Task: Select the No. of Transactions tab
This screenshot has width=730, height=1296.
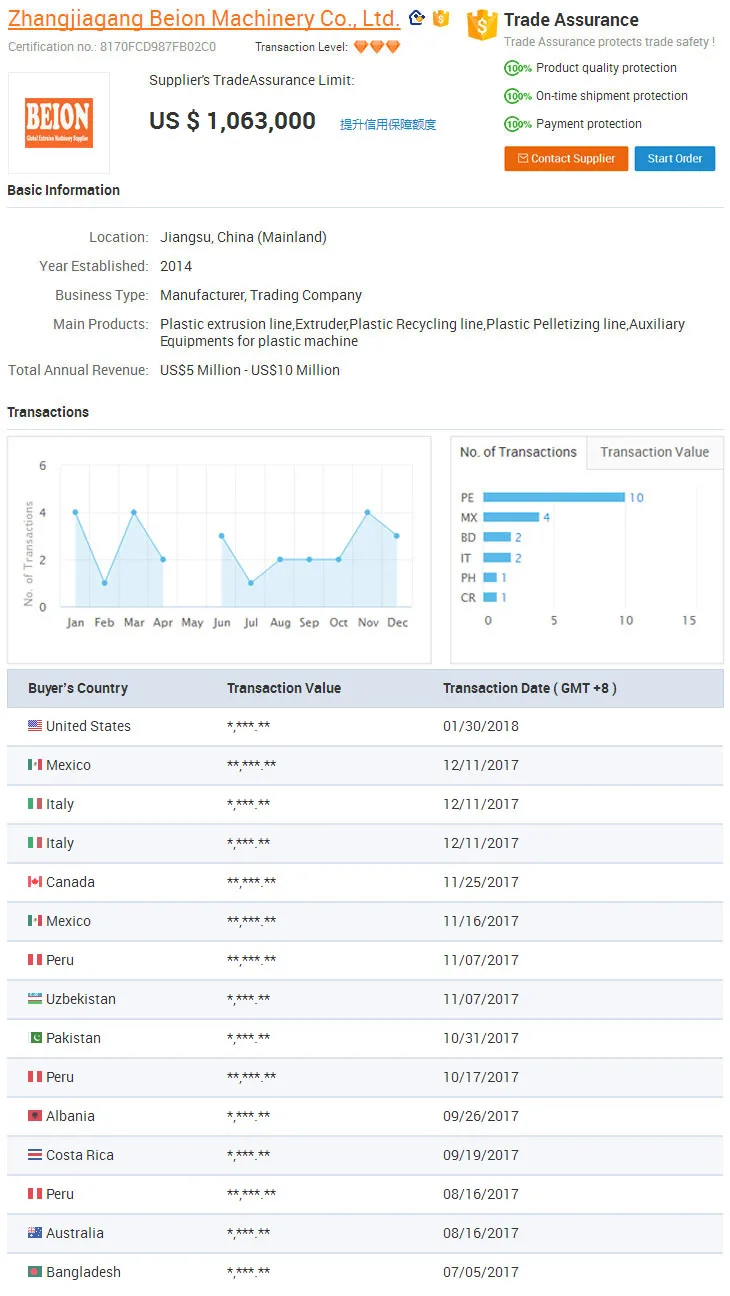Action: pyautogui.click(x=518, y=452)
